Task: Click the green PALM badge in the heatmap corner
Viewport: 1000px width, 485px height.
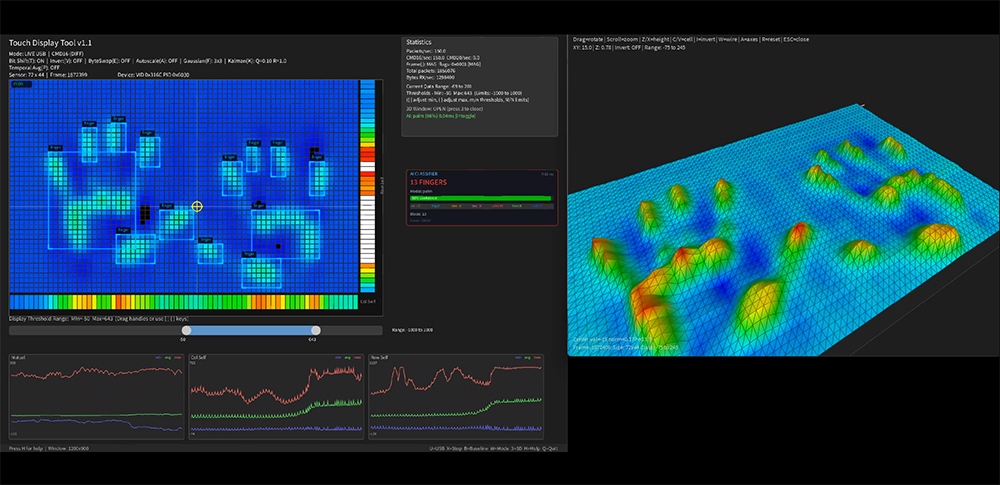Action: click(x=19, y=85)
